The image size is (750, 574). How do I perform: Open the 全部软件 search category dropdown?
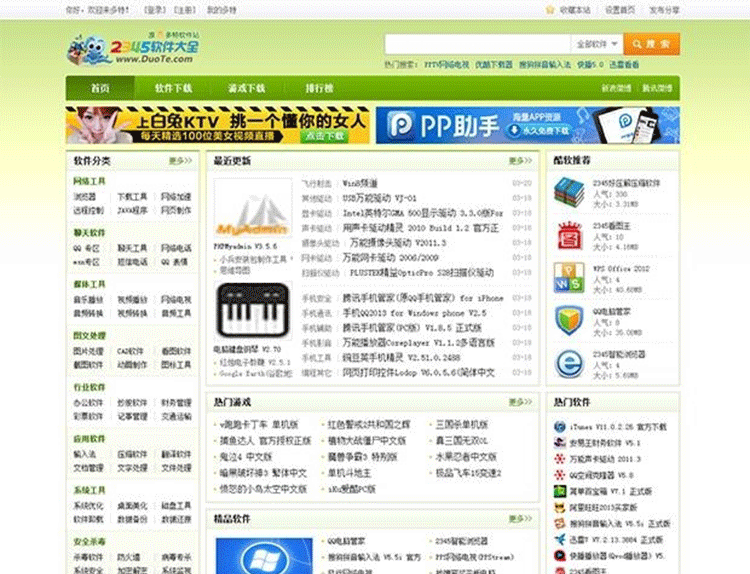coord(596,44)
